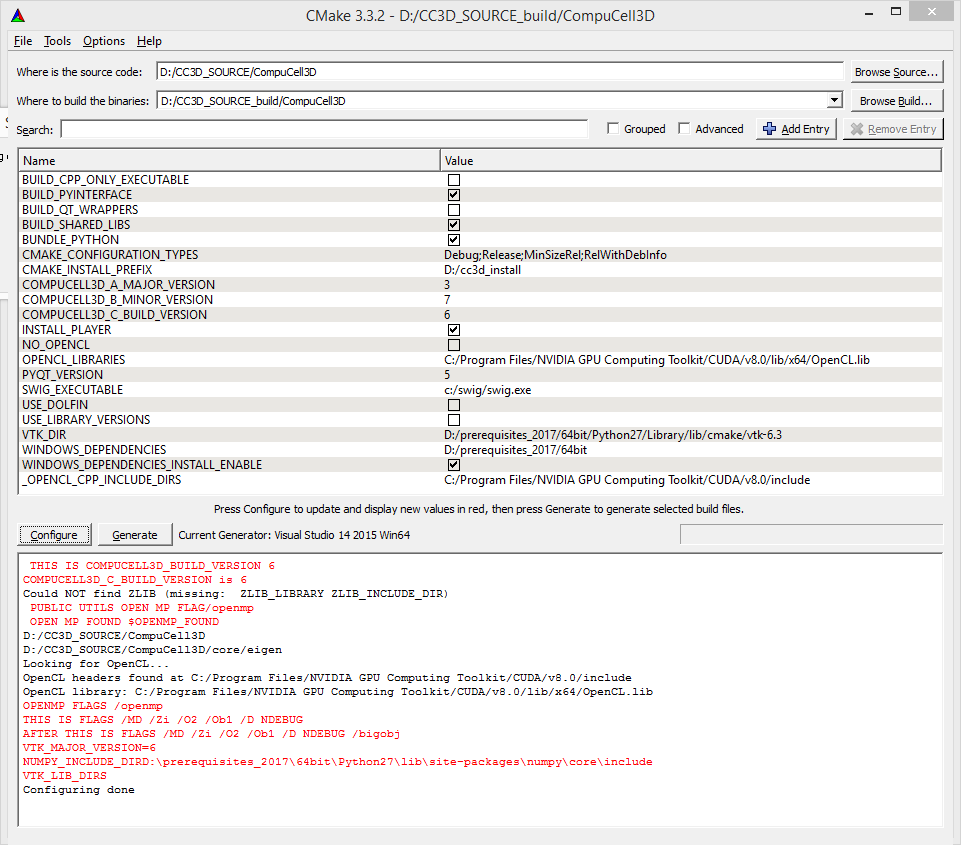Click the Search input field
961x845 pixels.
coord(324,129)
